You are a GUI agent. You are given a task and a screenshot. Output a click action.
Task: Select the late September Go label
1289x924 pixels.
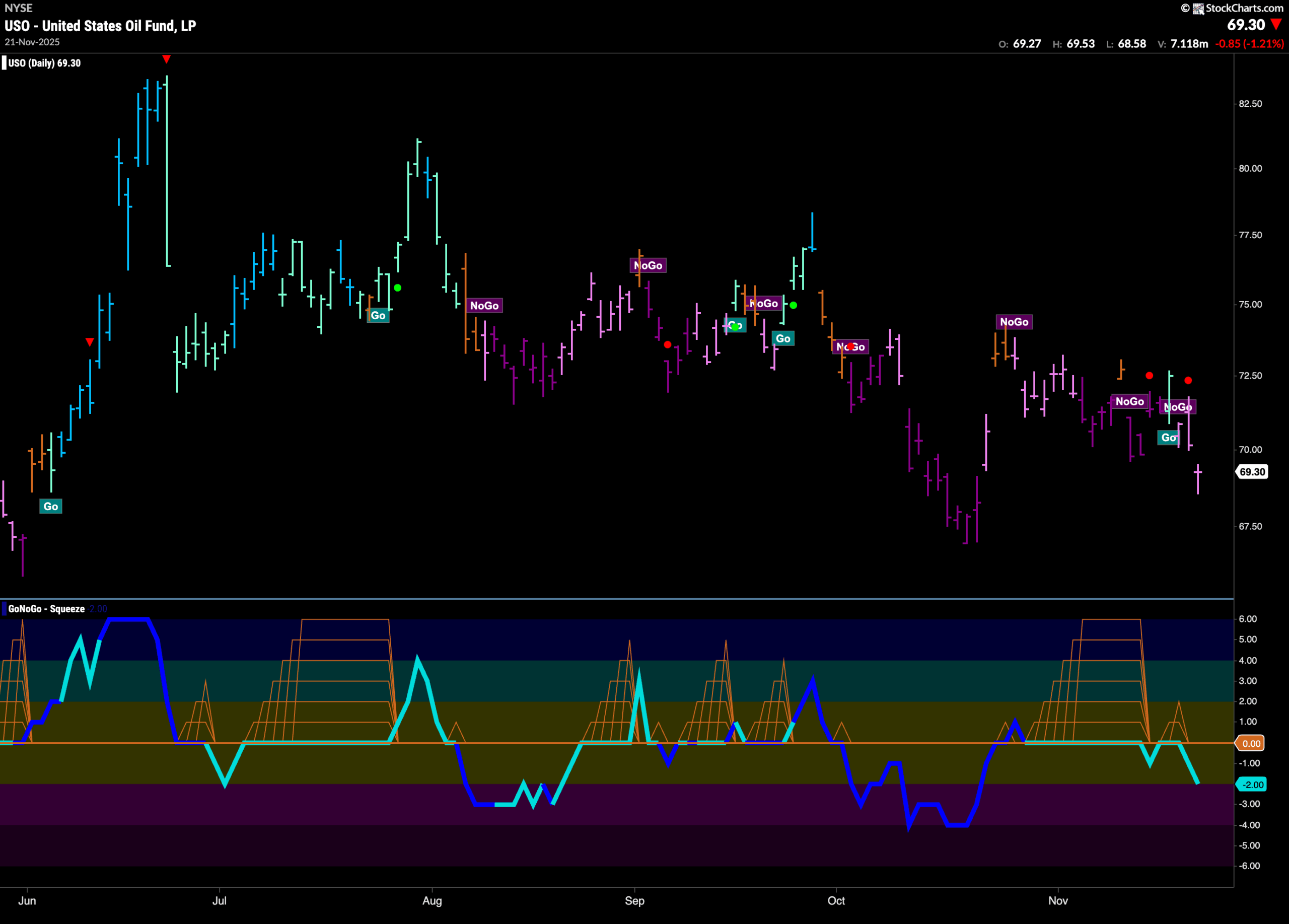[x=783, y=339]
